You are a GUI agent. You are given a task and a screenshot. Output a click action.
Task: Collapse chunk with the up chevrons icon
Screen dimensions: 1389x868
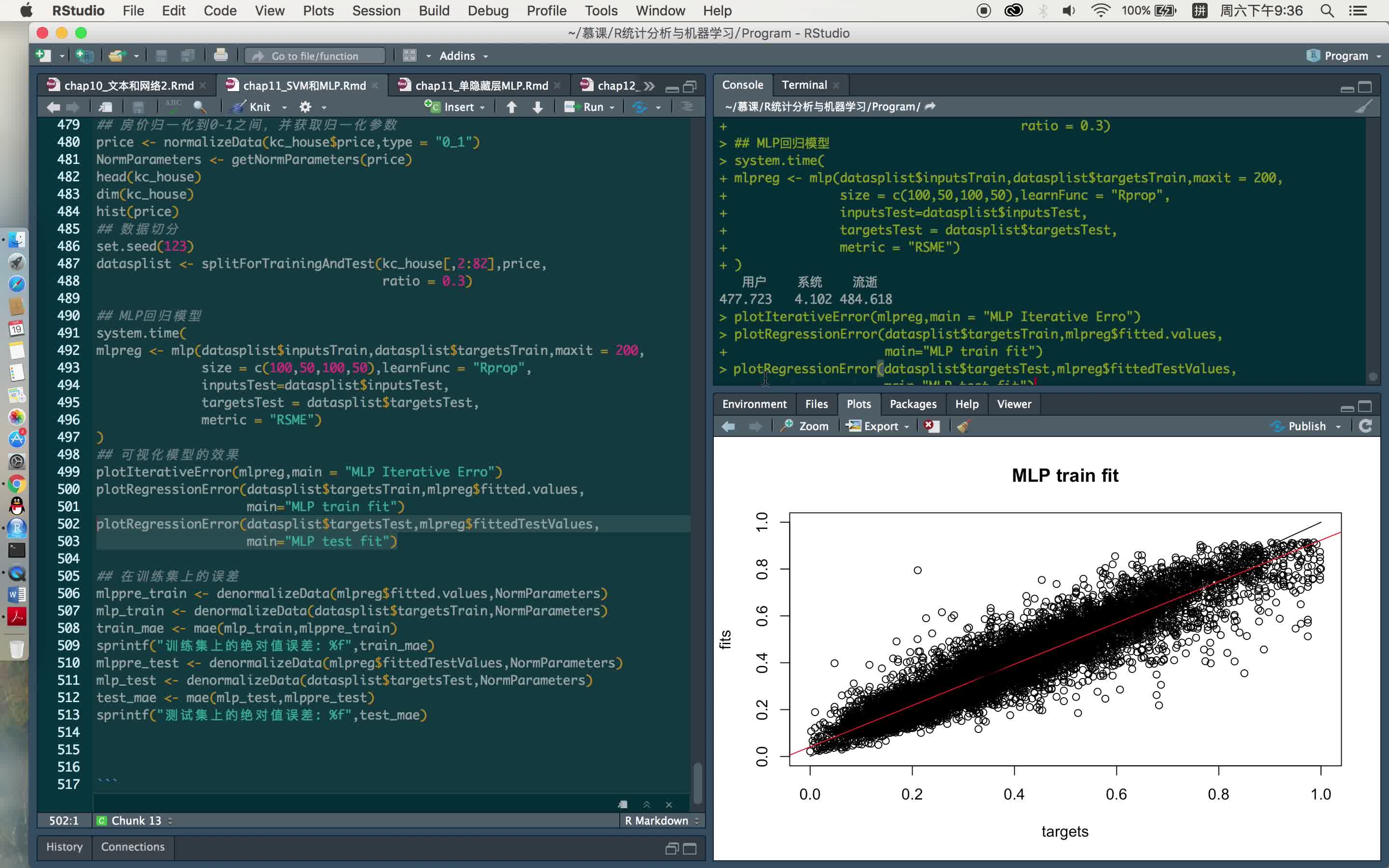tap(646, 804)
